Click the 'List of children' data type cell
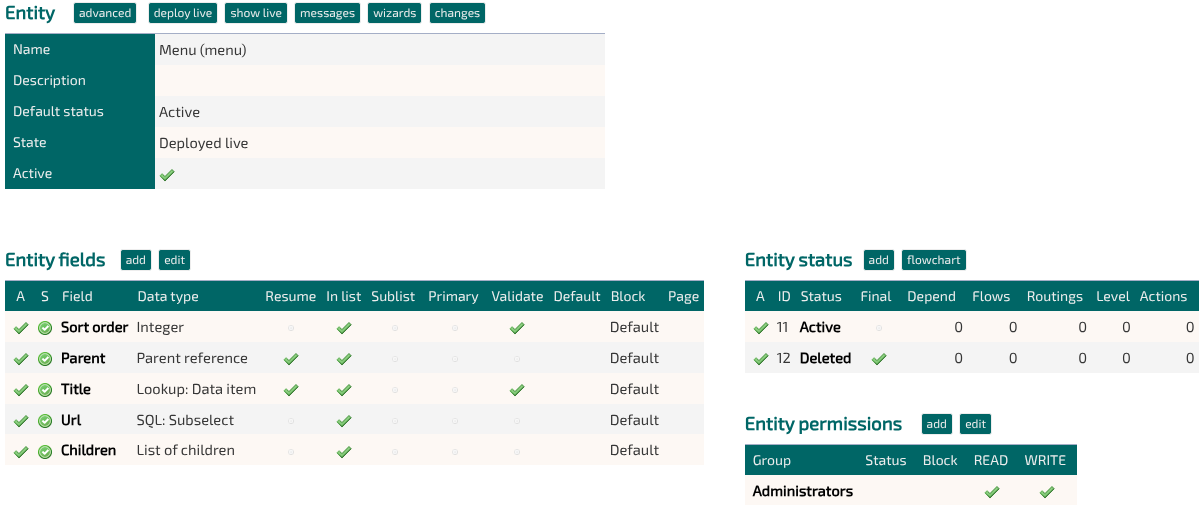 pyautogui.click(x=186, y=450)
